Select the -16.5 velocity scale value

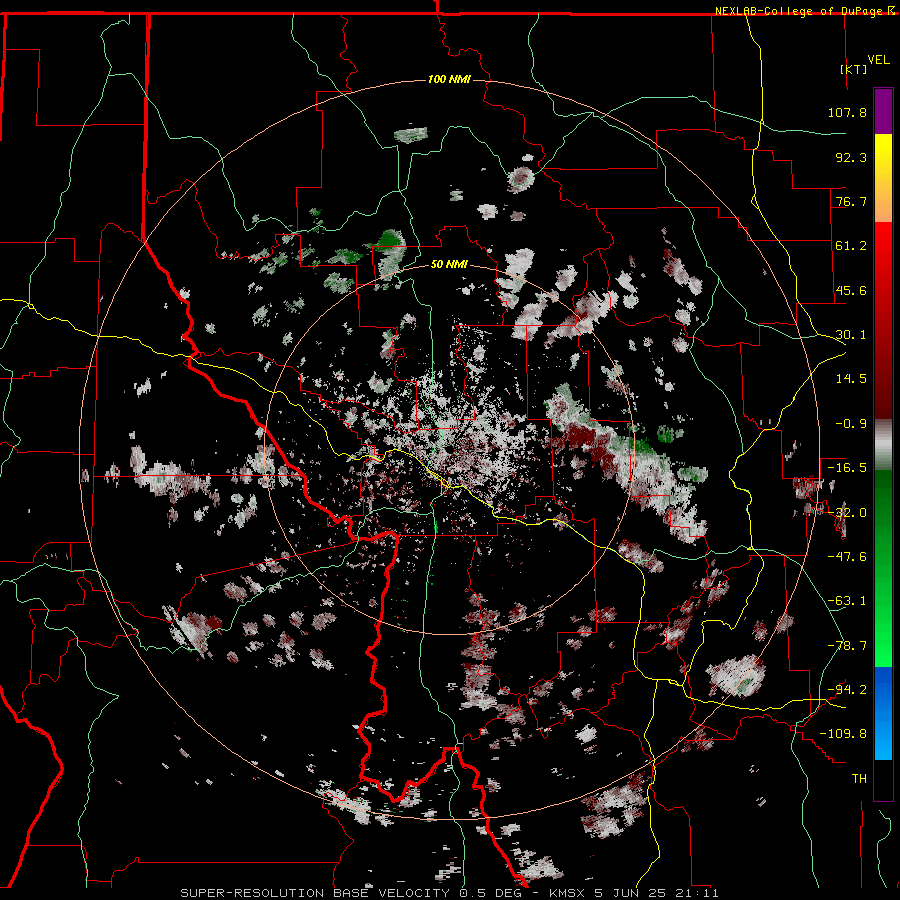(x=847, y=468)
